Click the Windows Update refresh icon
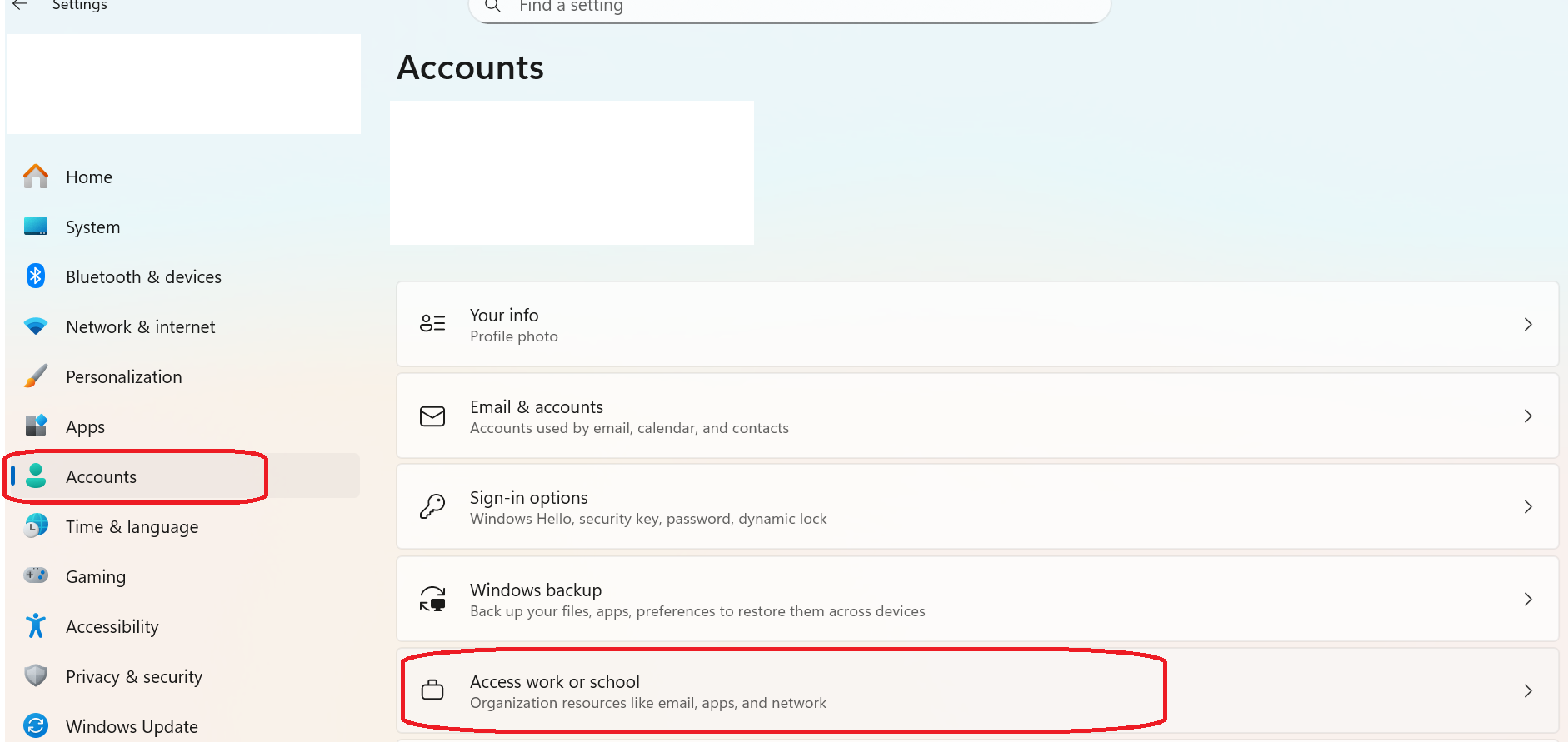 [36, 725]
